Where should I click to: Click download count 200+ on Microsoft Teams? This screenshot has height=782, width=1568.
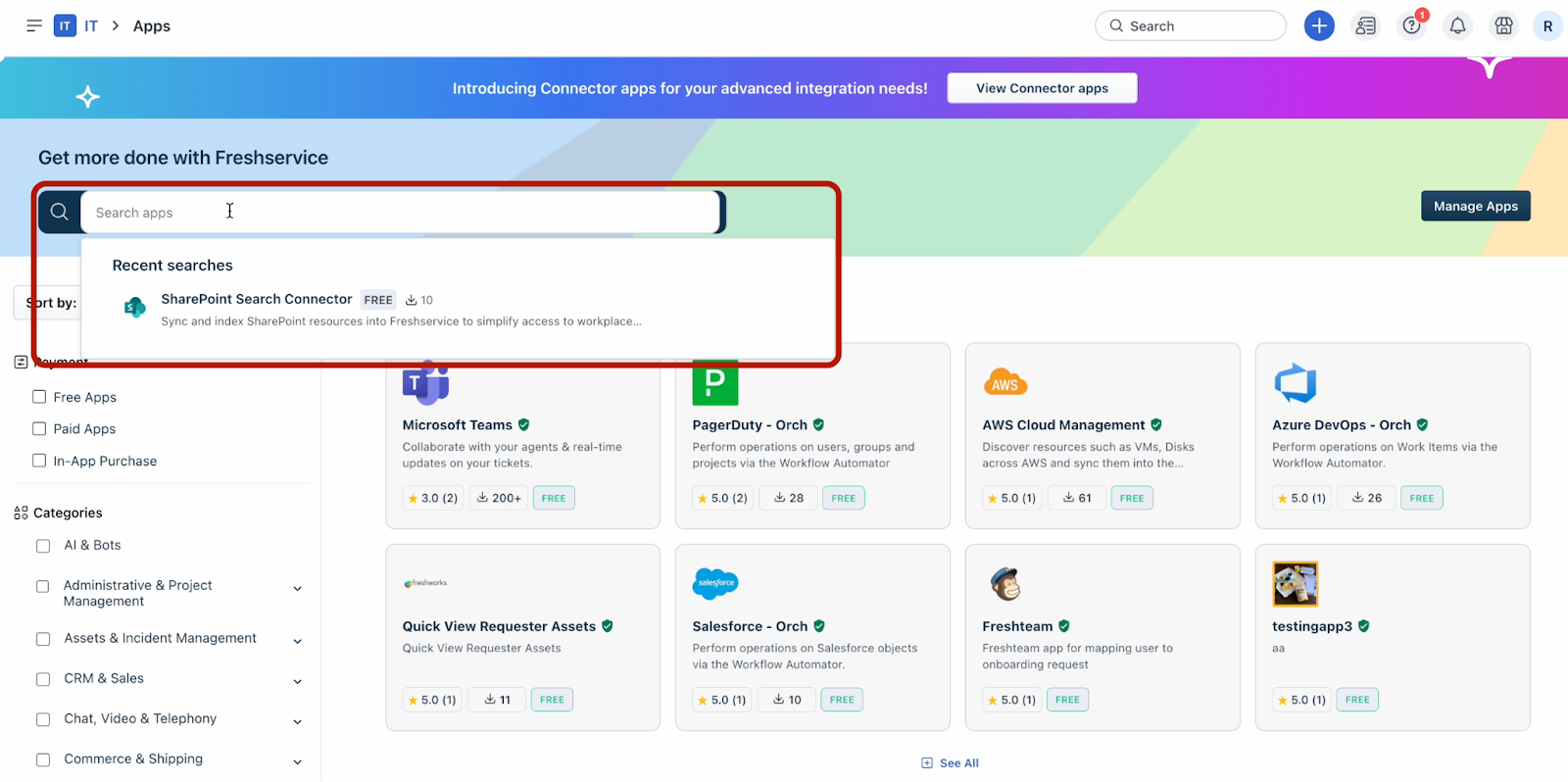[x=500, y=498]
